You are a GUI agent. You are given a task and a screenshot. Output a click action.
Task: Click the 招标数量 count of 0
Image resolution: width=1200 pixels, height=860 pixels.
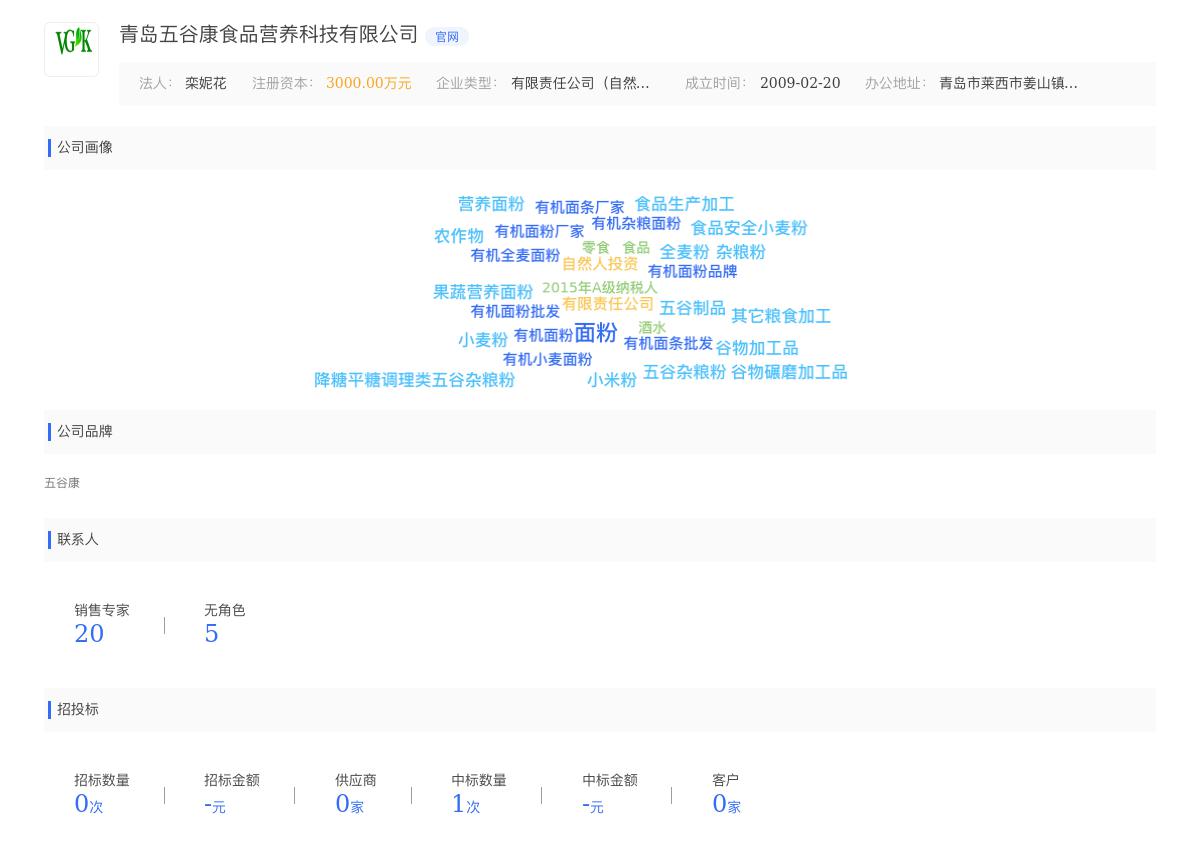point(82,804)
